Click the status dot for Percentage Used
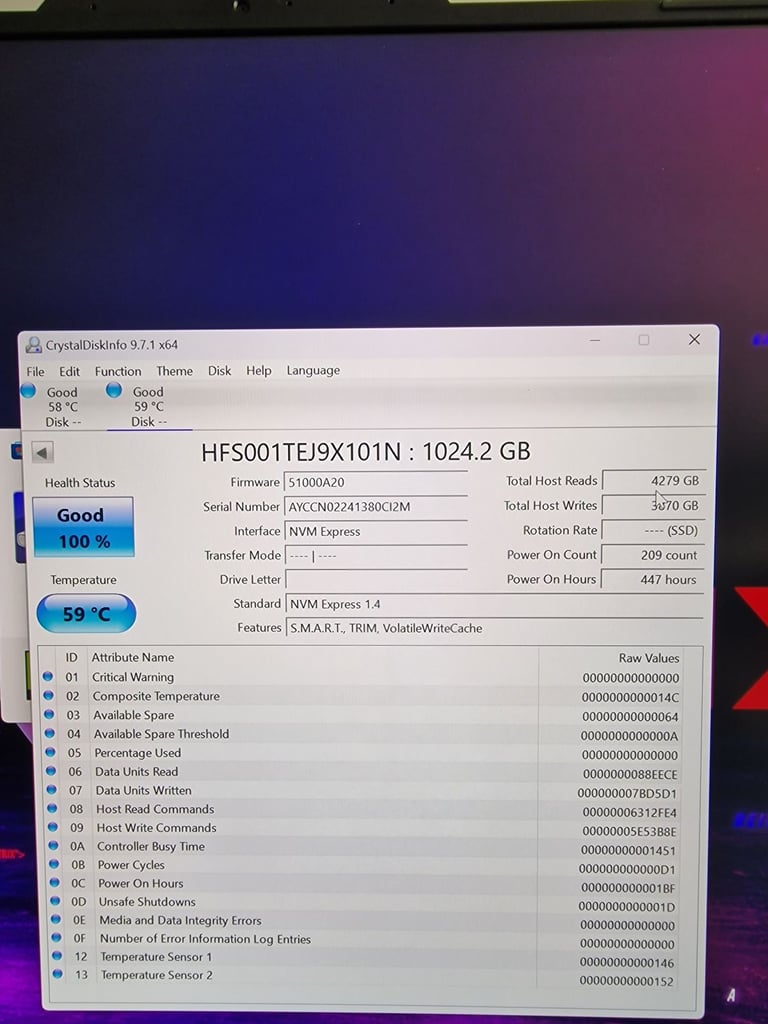768x1024 pixels. tap(51, 752)
